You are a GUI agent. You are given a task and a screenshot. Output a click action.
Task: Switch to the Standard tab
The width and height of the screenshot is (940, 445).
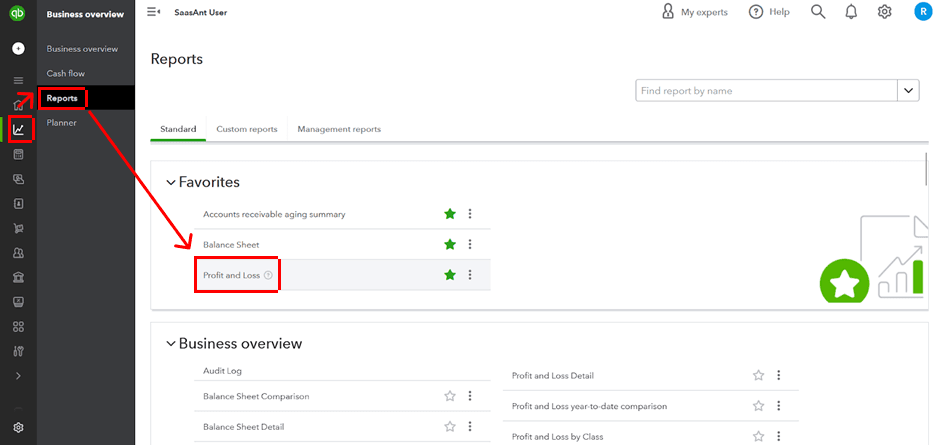click(178, 129)
